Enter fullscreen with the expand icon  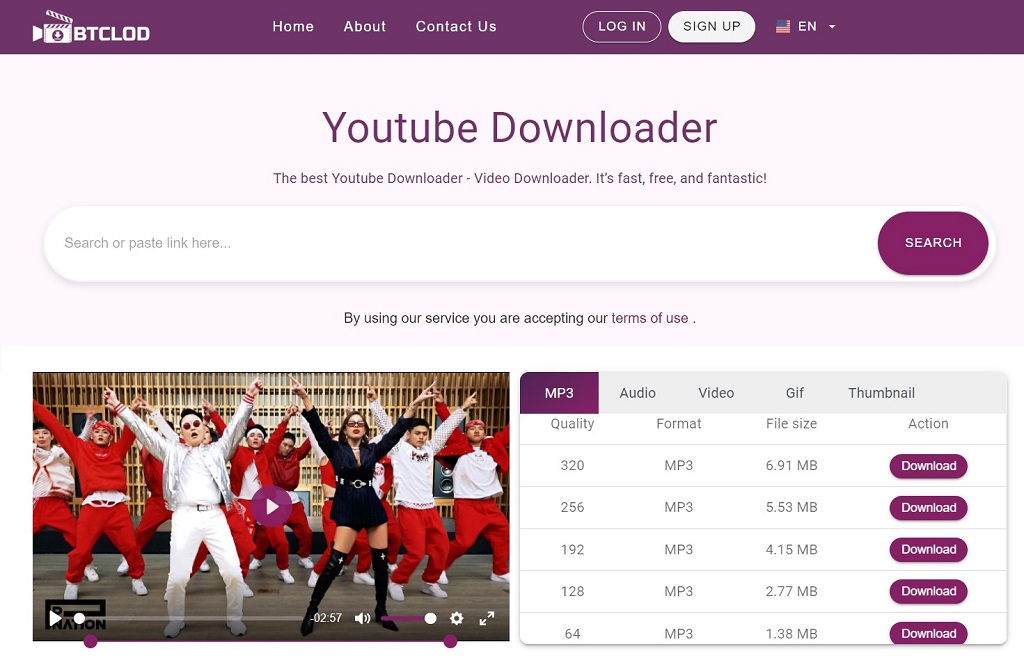click(x=487, y=618)
